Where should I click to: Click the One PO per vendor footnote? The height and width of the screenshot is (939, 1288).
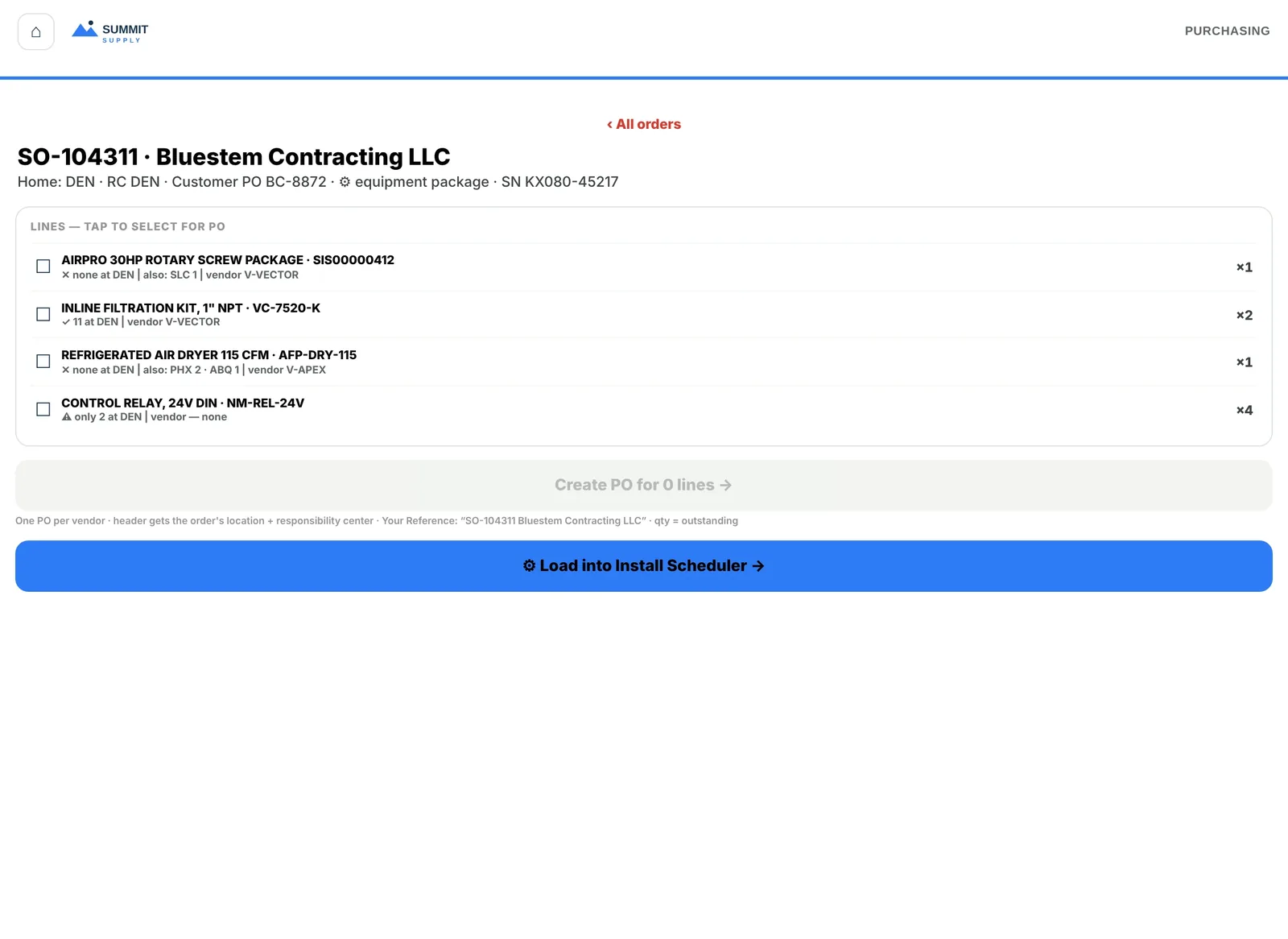(377, 521)
